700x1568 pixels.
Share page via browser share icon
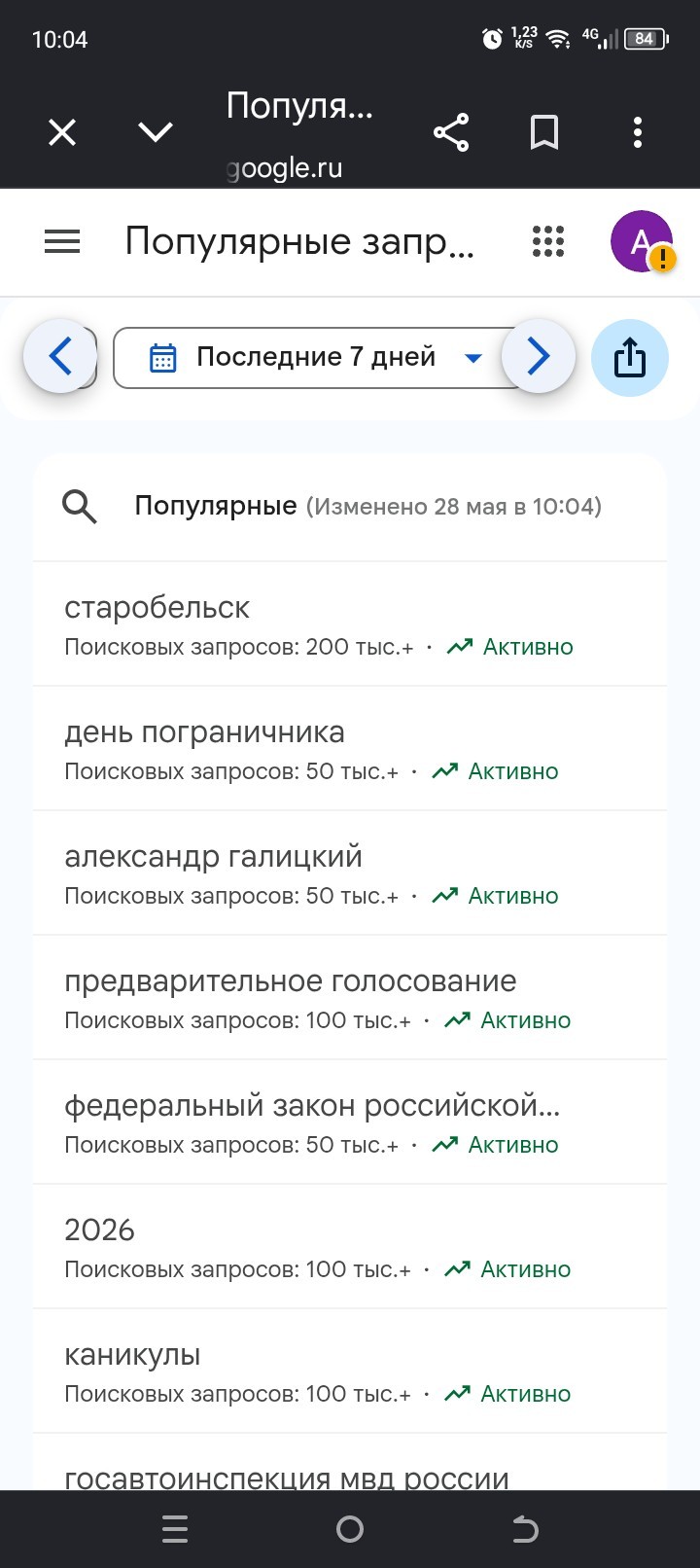click(451, 132)
